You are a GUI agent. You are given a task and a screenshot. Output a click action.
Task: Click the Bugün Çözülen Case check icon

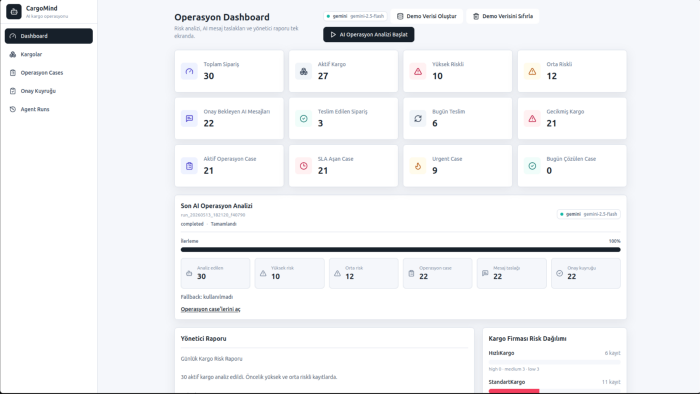532,166
